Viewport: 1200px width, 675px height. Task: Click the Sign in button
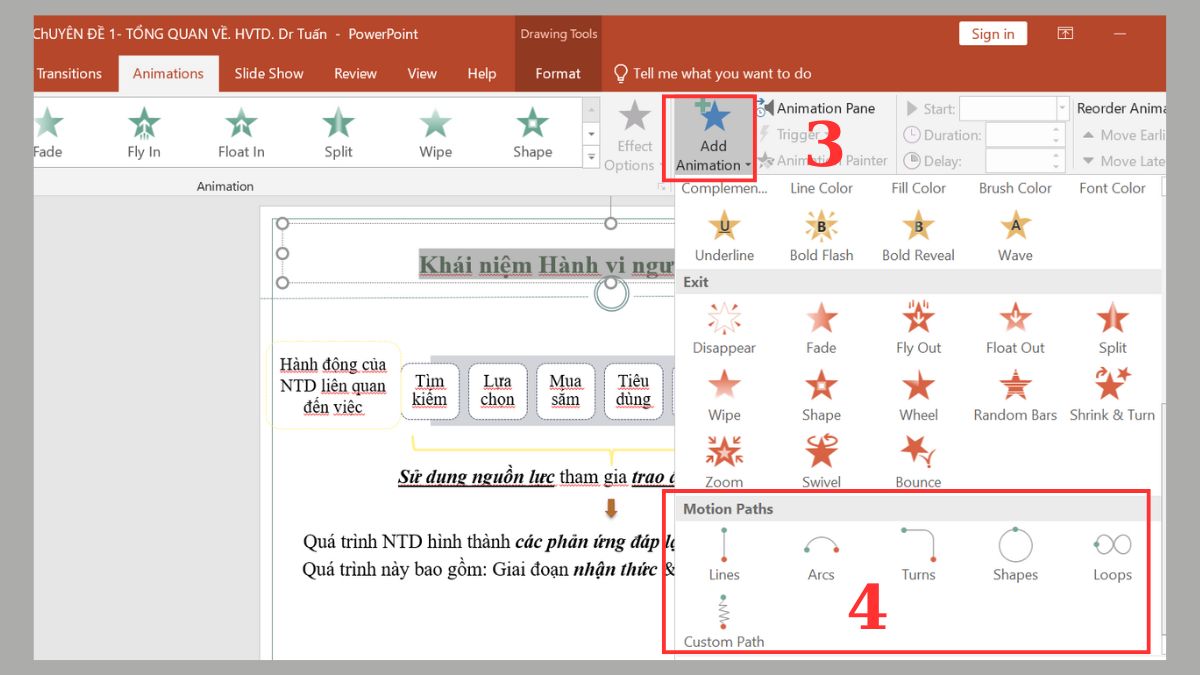(x=992, y=33)
